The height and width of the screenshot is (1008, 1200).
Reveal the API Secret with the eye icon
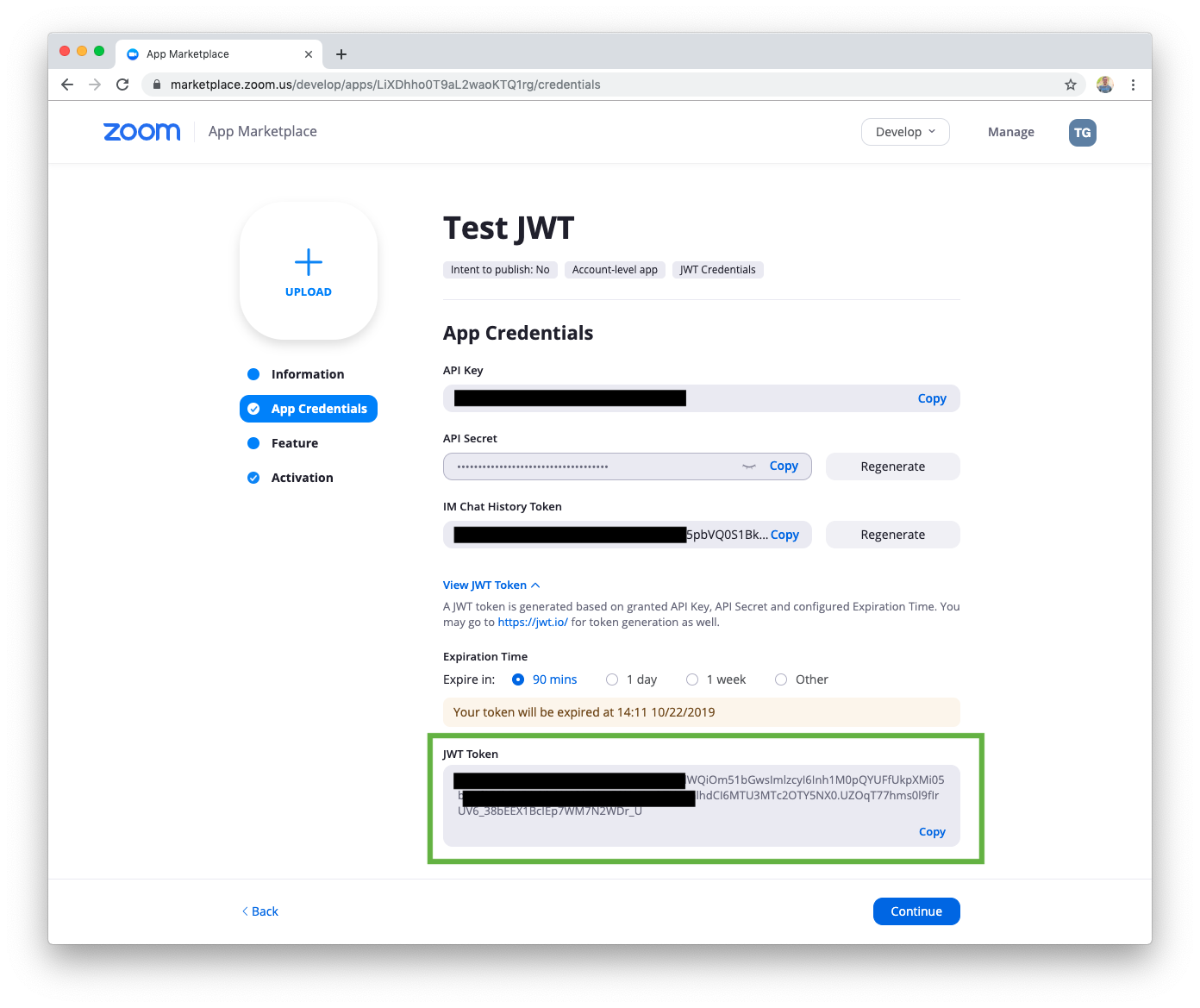click(x=749, y=466)
